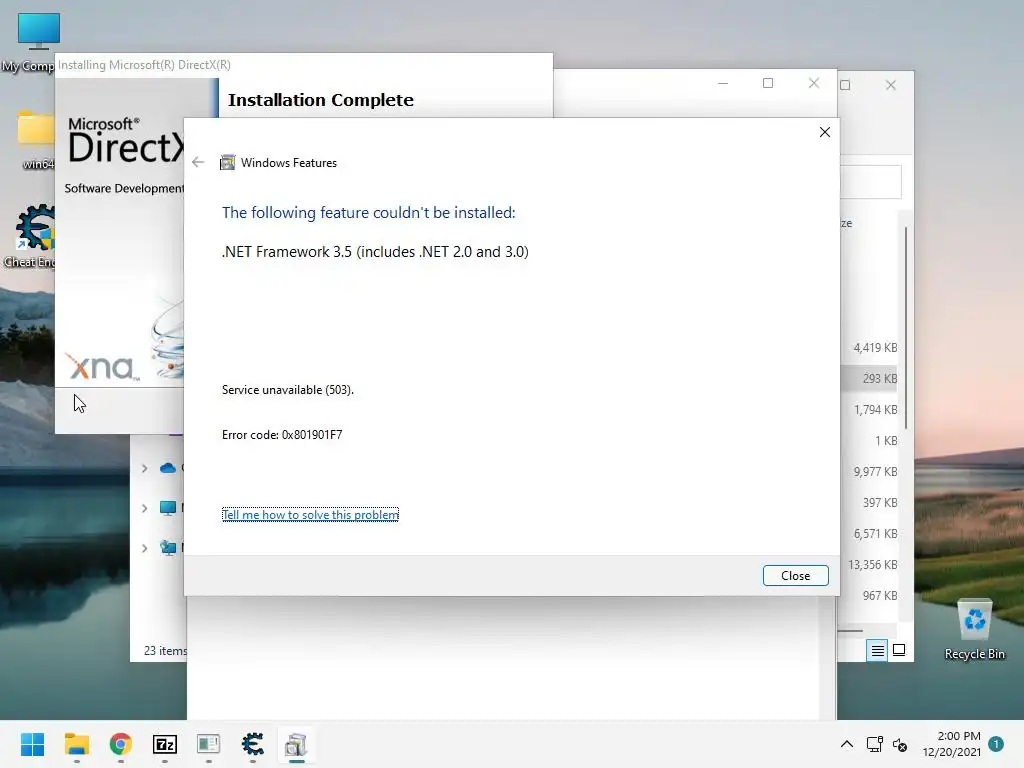Image resolution: width=1024 pixels, height=768 pixels.
Task: Open the clock showing 2:00 PM
Action: coord(952,744)
